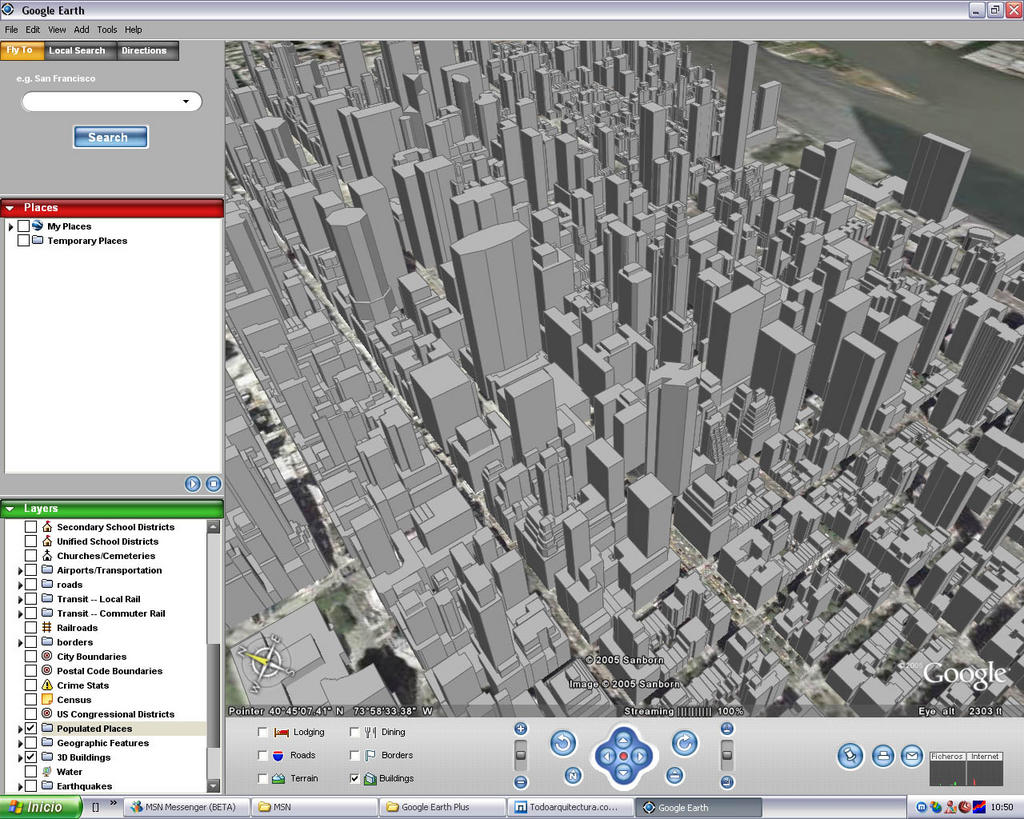1024x819 pixels.
Task: Uncheck the Populated Places layer checkbox
Action: click(31, 728)
